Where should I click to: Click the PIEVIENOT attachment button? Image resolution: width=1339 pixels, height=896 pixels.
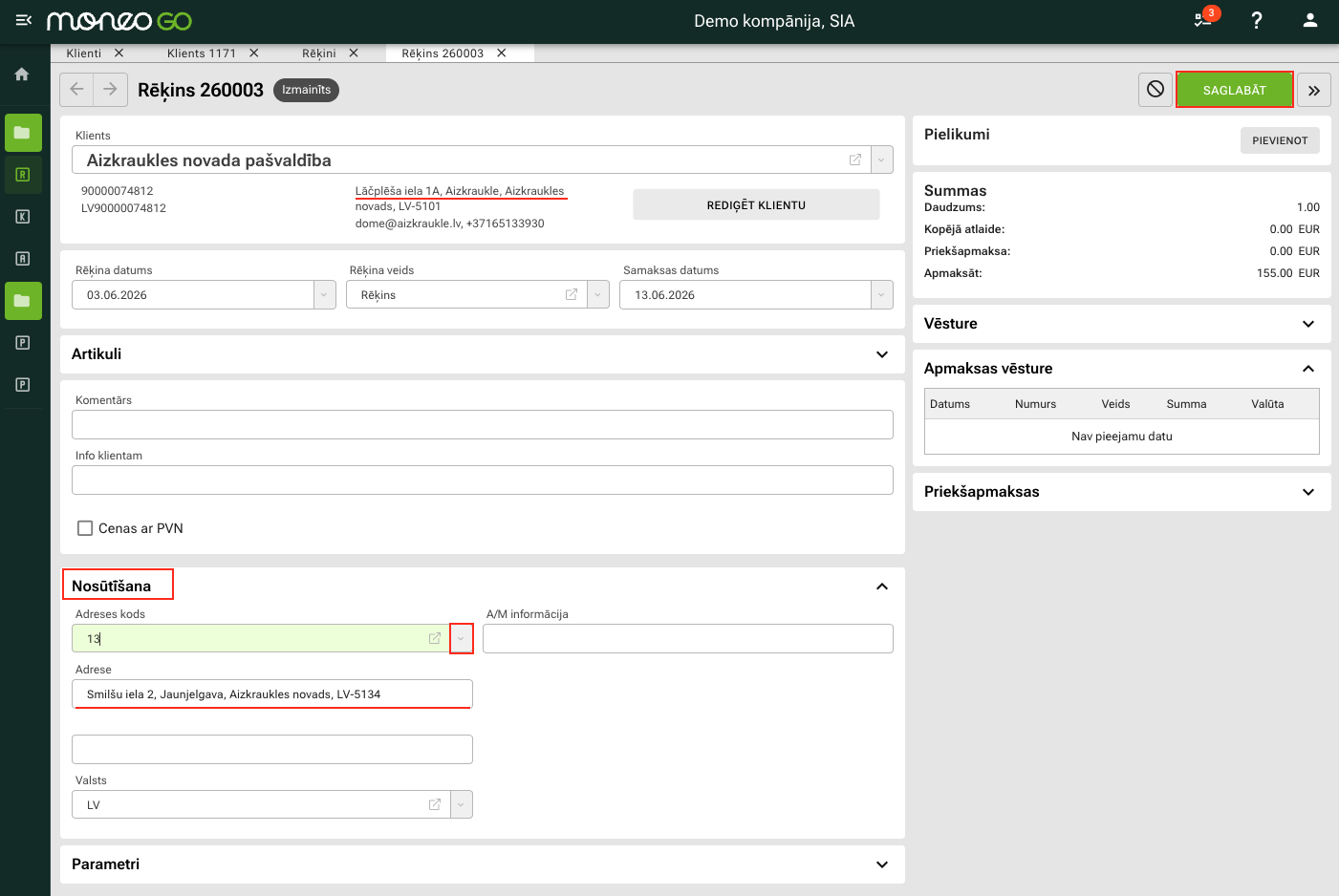pos(1280,140)
